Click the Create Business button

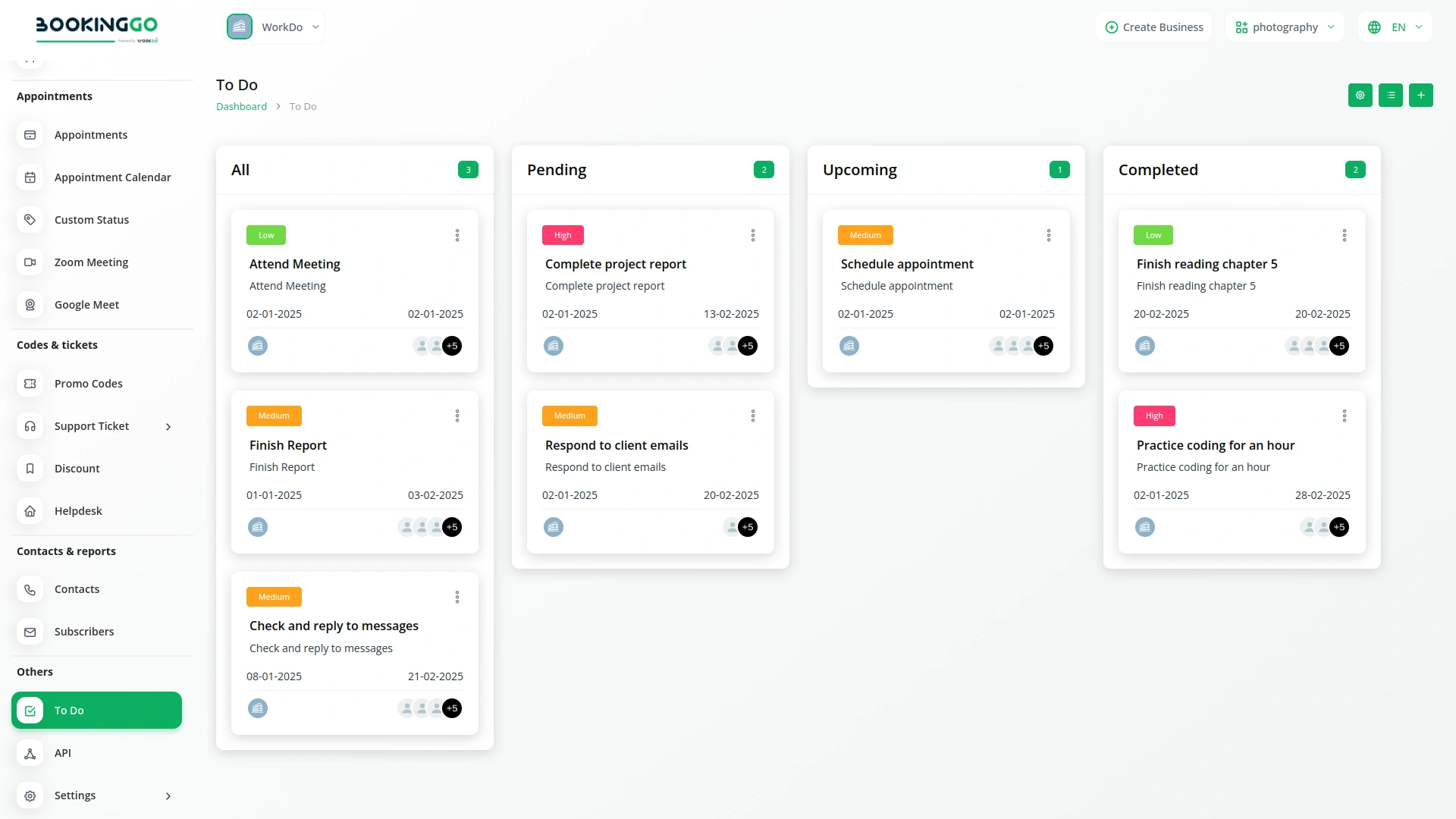1153,27
